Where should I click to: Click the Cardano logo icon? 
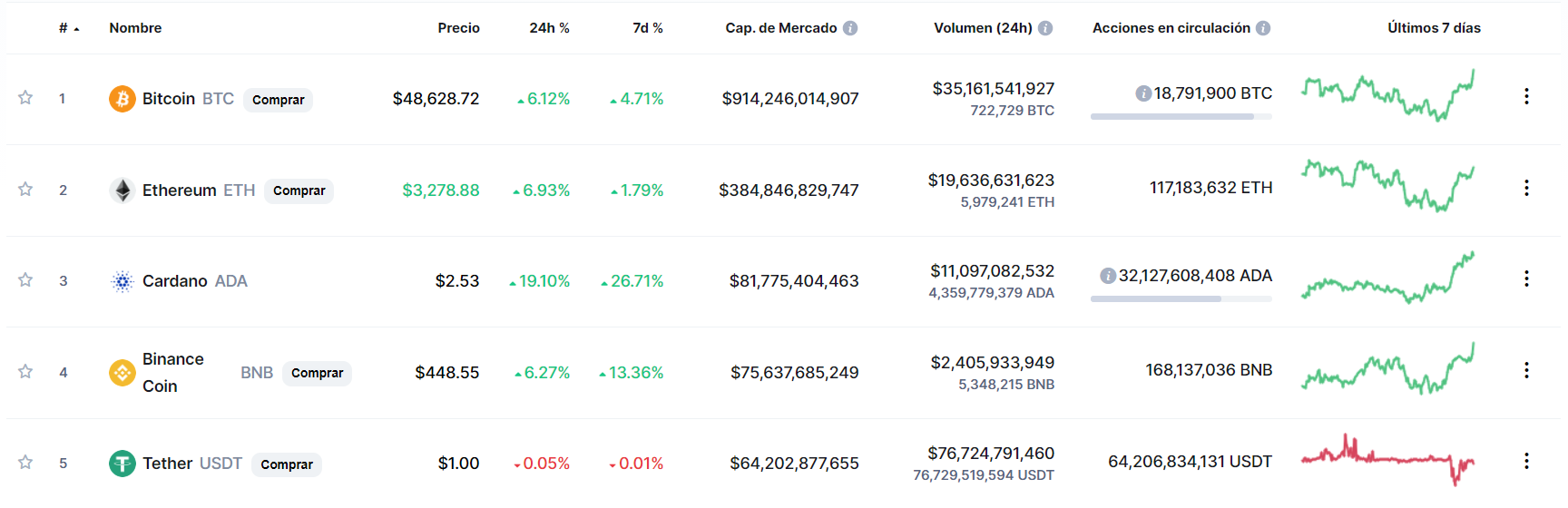tap(122, 281)
